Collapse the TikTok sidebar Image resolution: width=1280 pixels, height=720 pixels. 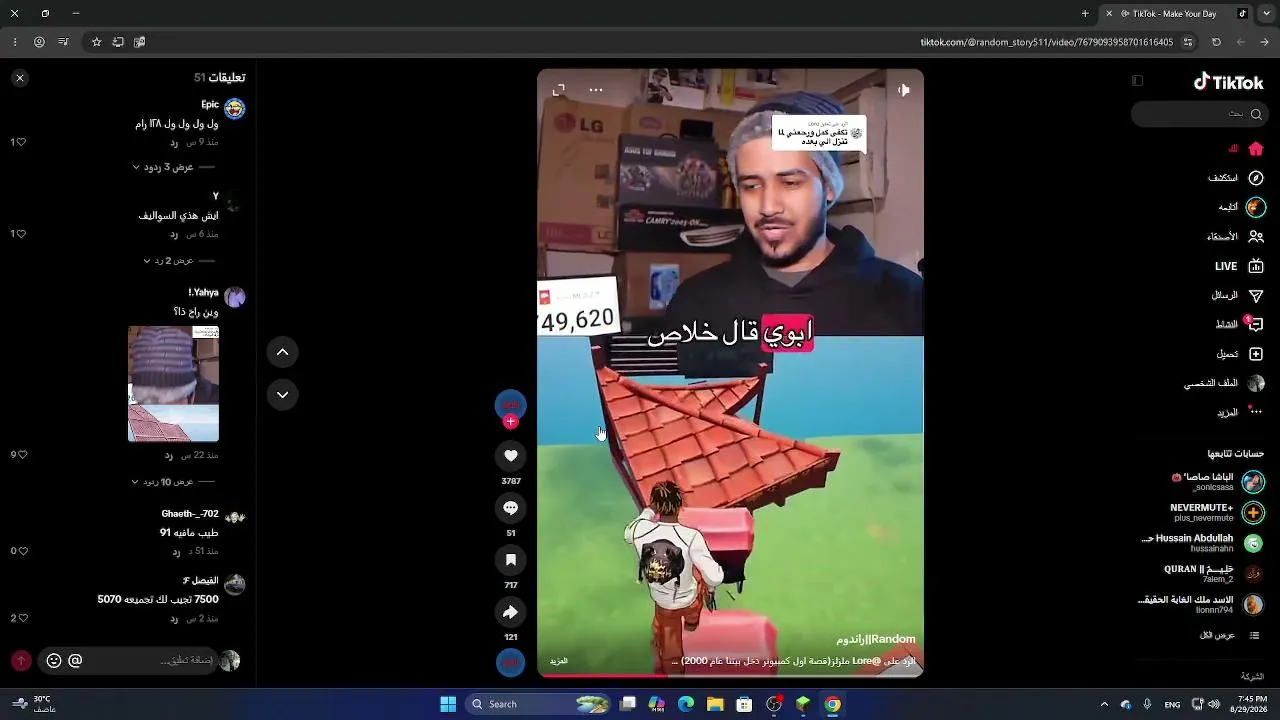pyautogui.click(x=1137, y=81)
